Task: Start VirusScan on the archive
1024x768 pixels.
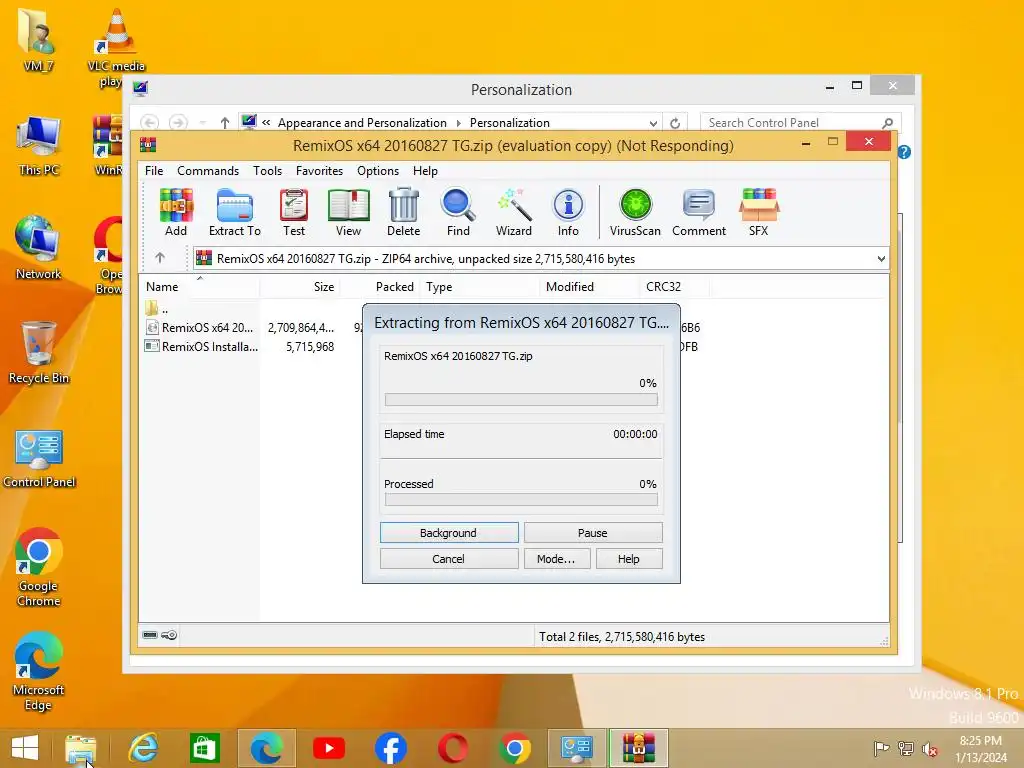Action: [635, 212]
